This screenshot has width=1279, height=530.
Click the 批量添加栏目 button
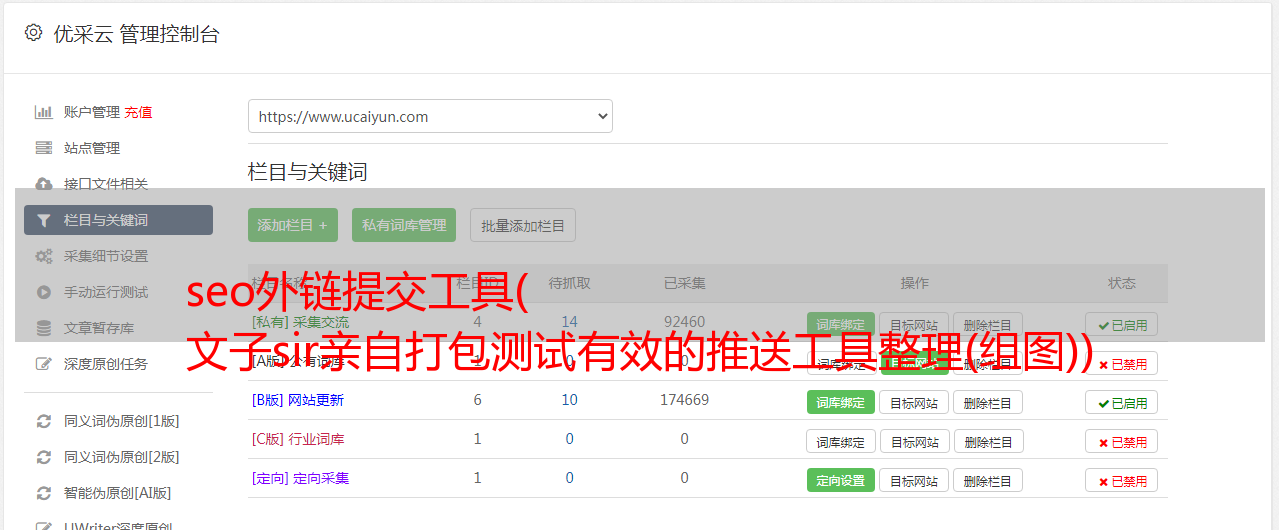(x=523, y=225)
